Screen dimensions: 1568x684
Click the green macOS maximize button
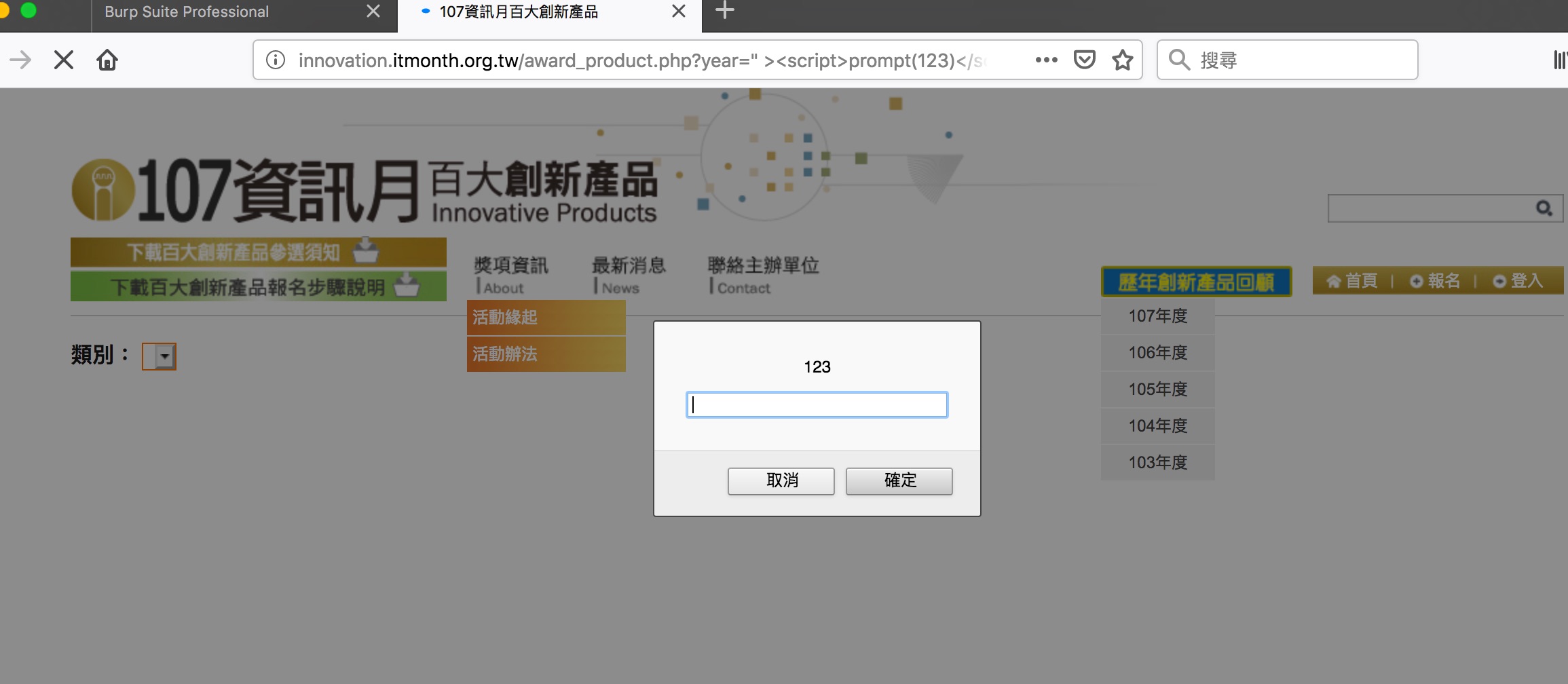coord(29,10)
